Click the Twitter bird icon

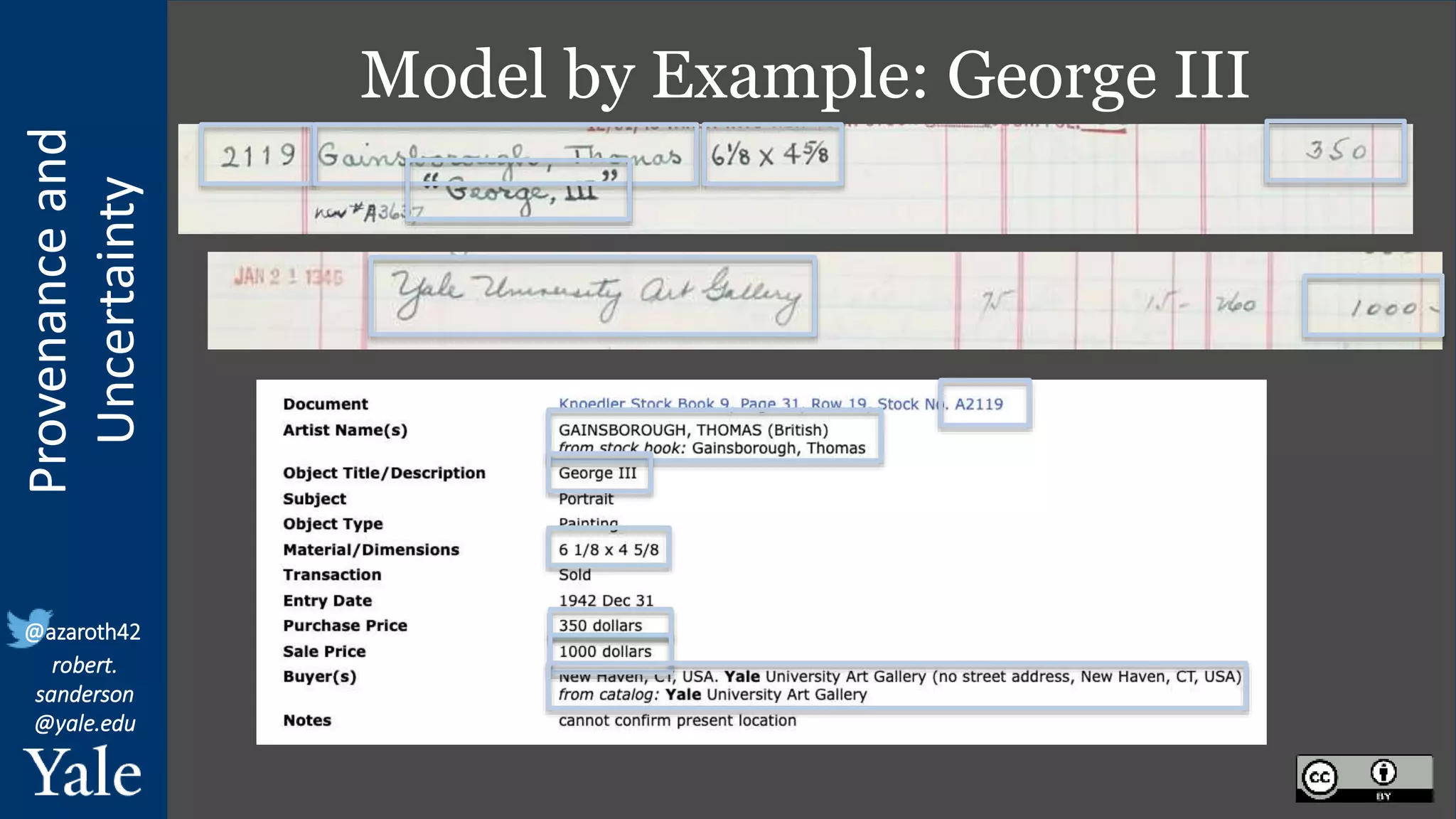28,627
